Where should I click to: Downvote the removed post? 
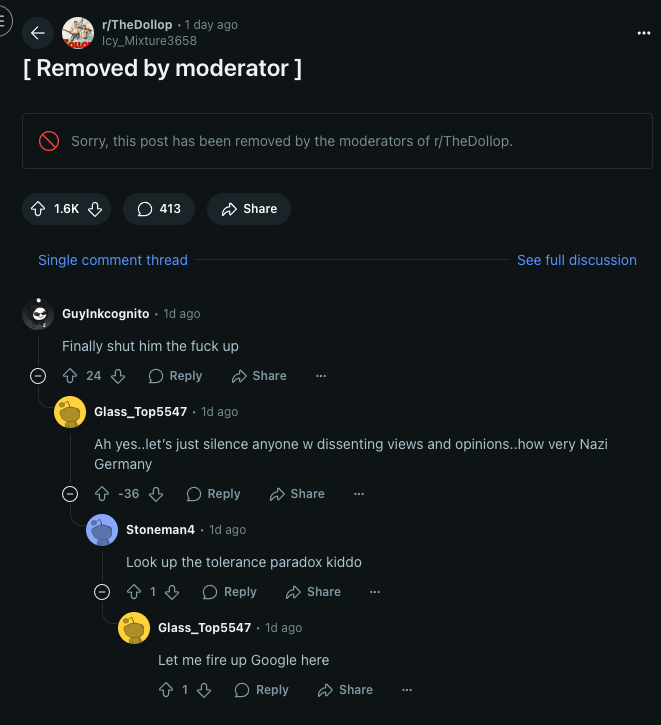pos(95,209)
